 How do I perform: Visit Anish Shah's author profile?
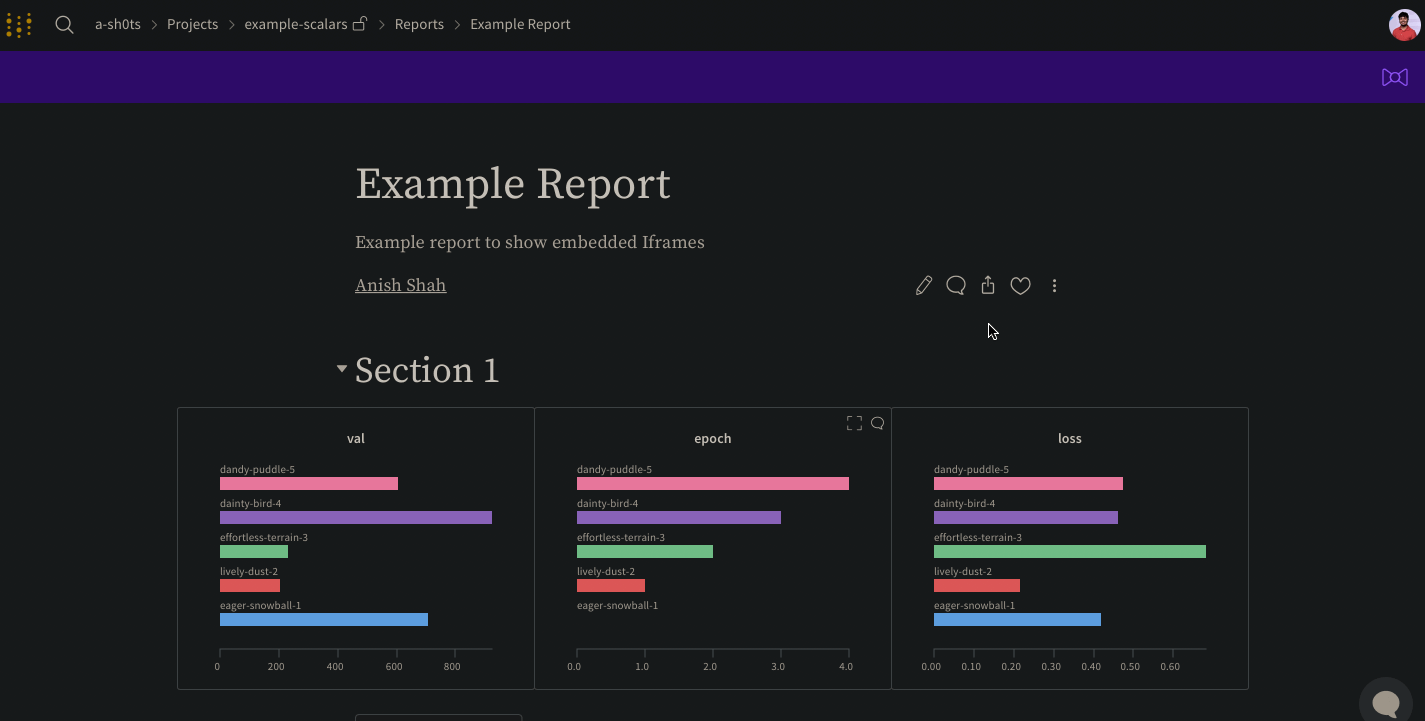[x=400, y=285]
